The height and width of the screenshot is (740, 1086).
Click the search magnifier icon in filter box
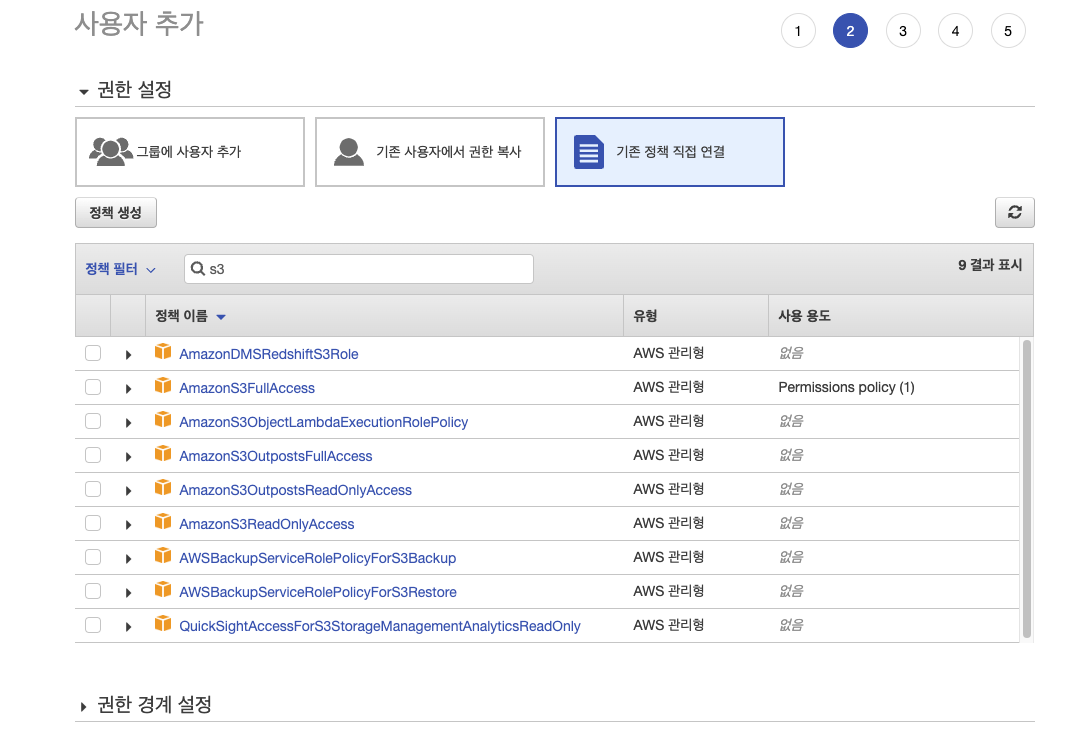197,269
